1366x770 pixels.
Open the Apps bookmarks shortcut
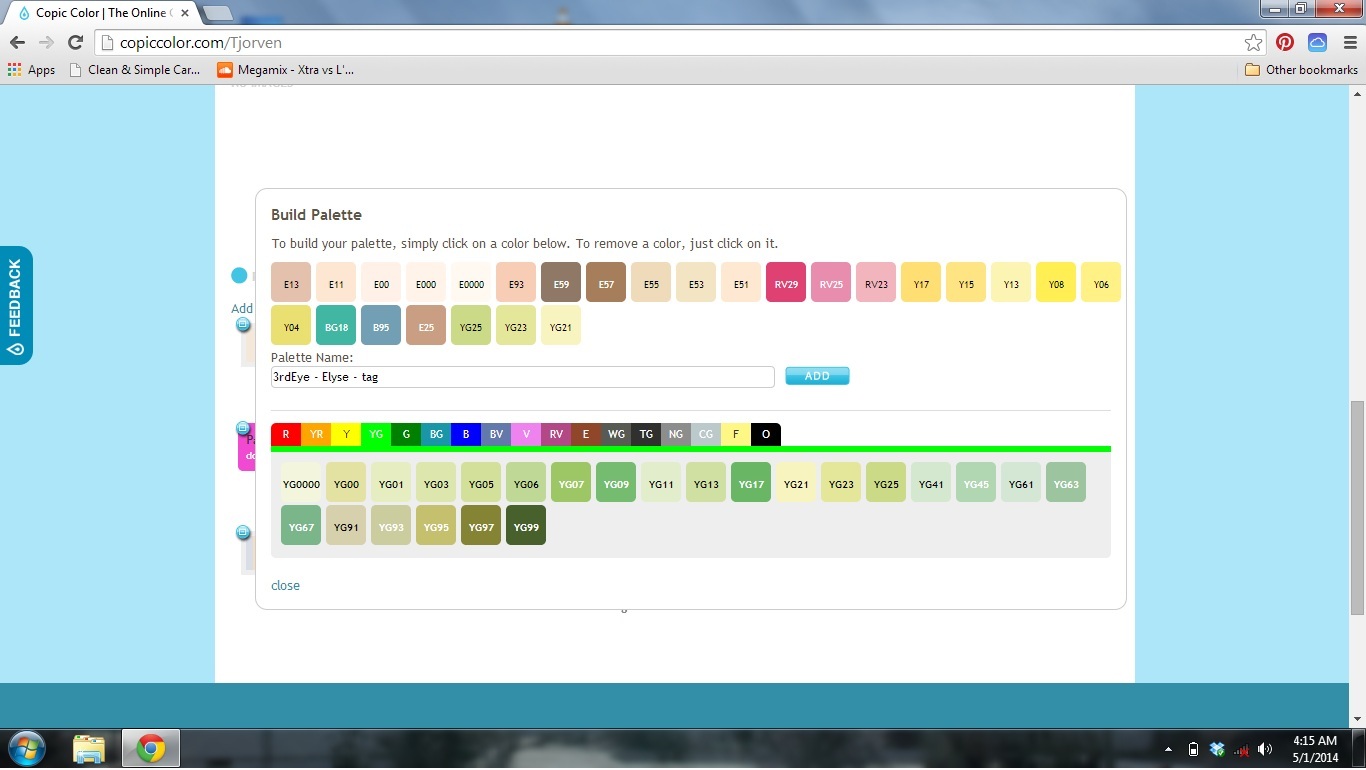[x=31, y=70]
